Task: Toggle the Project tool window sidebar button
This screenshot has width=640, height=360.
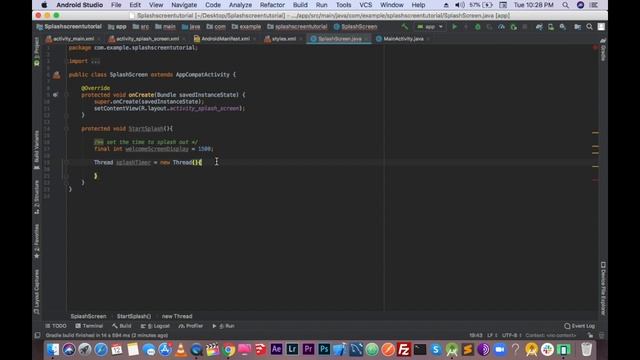Action: (37, 52)
